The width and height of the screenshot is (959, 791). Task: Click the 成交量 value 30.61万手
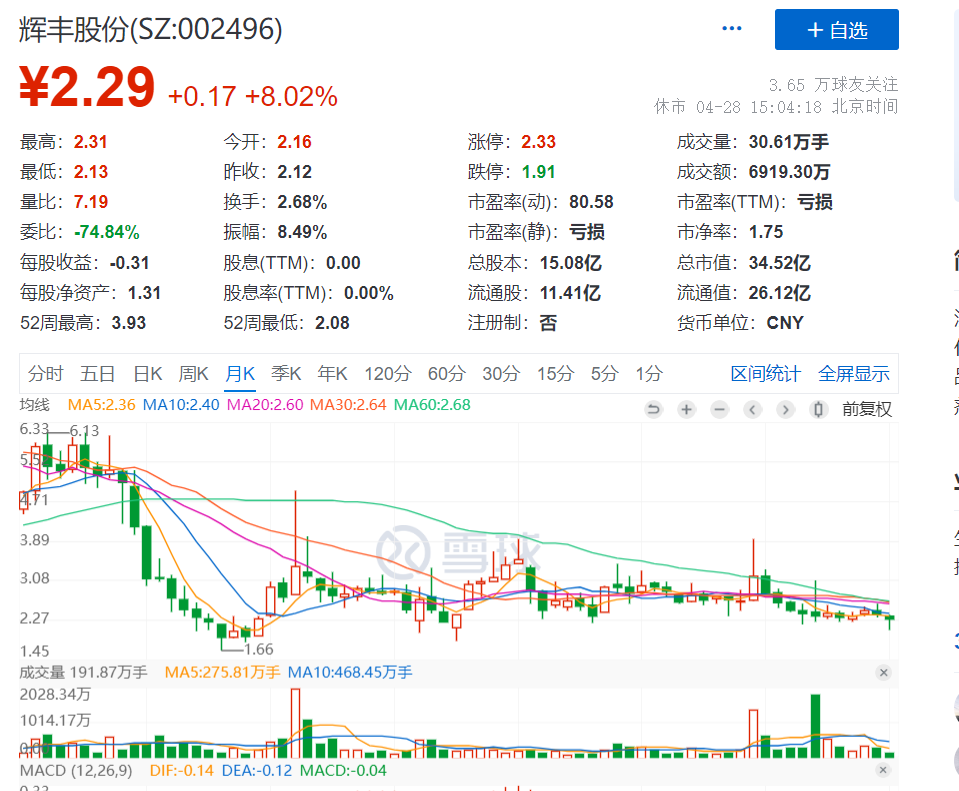[789, 142]
